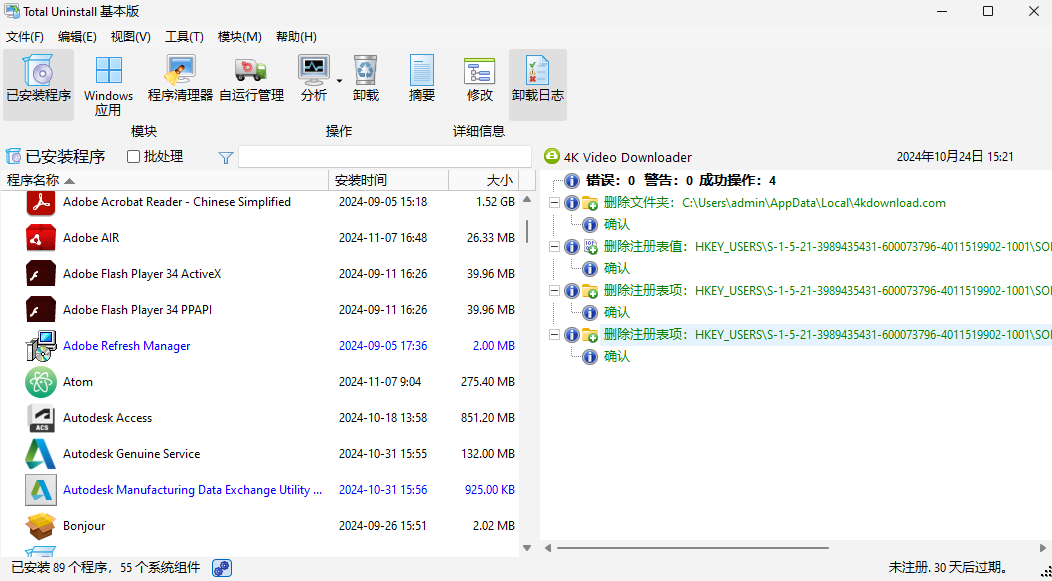Image resolution: width=1052 pixels, height=581 pixels.
Task: Collapse the highlighted last 删除注册表项 node
Action: [x=554, y=335]
